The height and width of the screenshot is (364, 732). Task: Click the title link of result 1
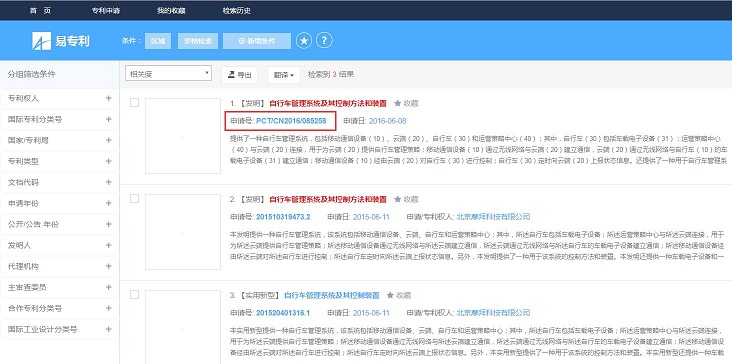click(x=328, y=104)
